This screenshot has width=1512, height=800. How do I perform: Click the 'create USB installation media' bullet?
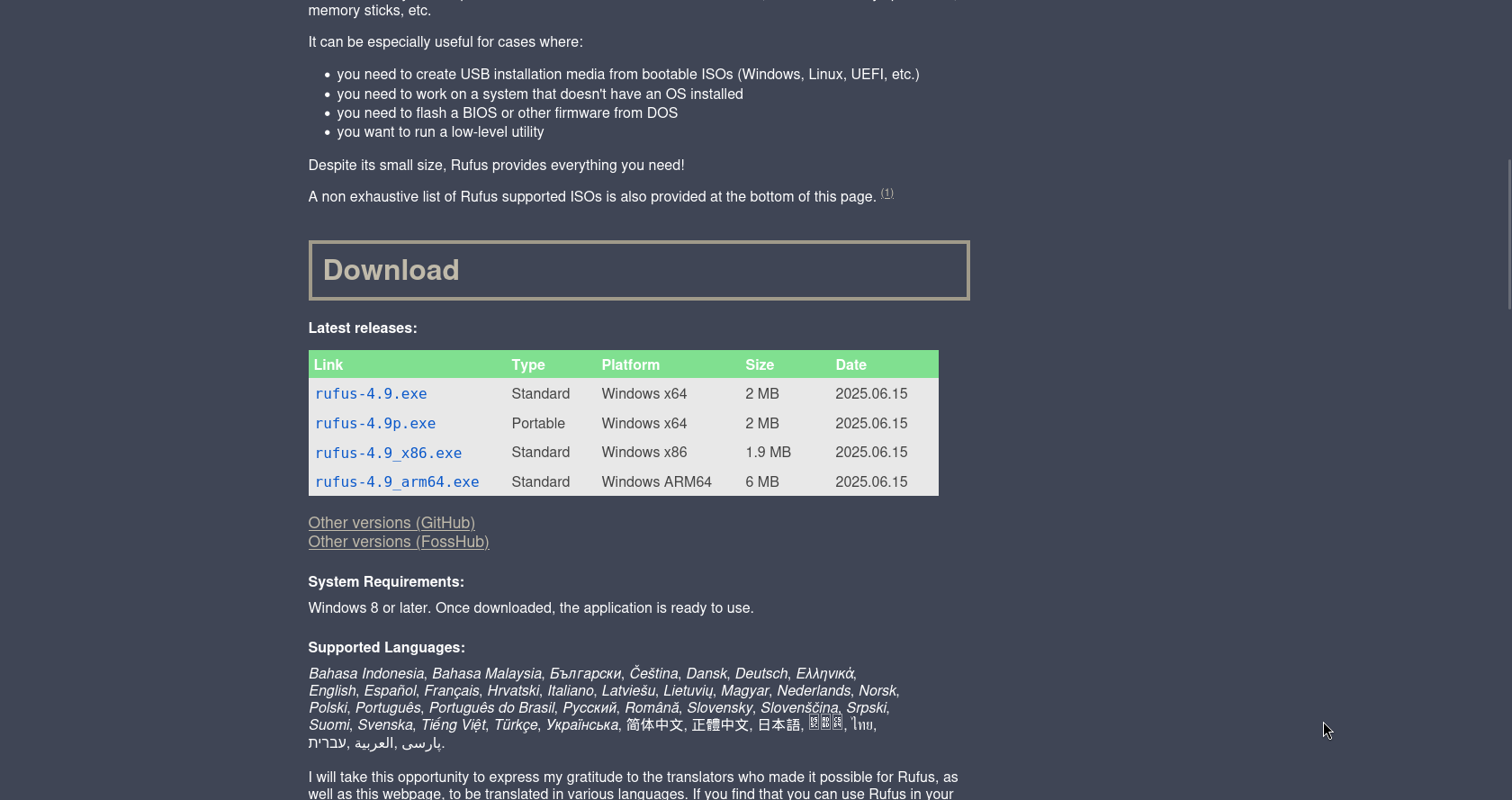click(x=628, y=75)
